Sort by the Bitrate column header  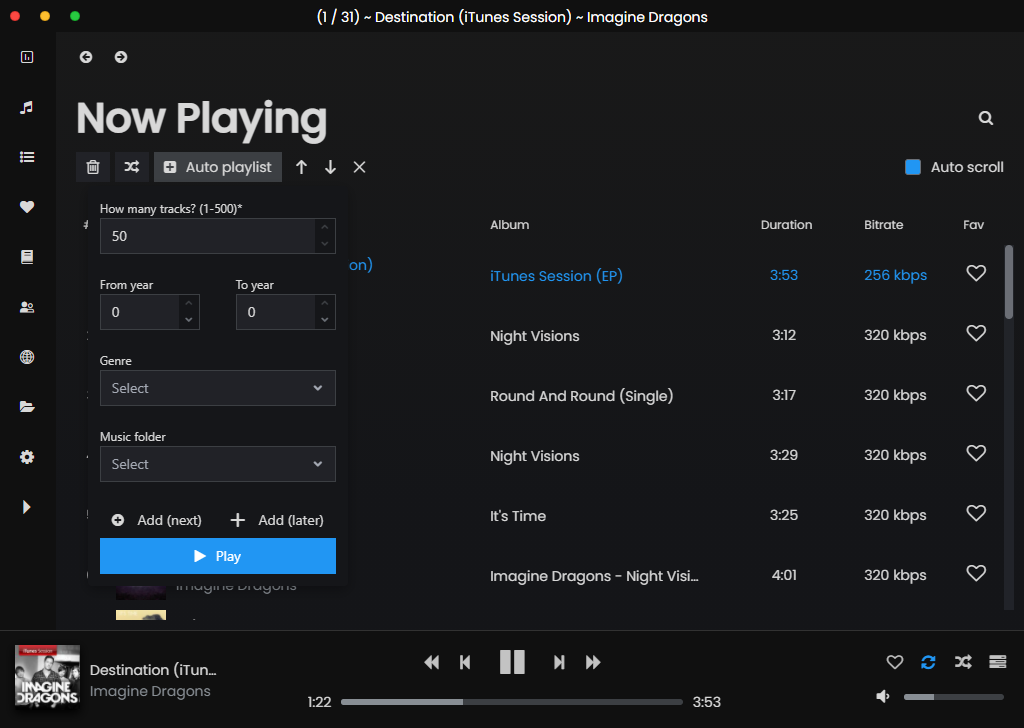(x=884, y=225)
